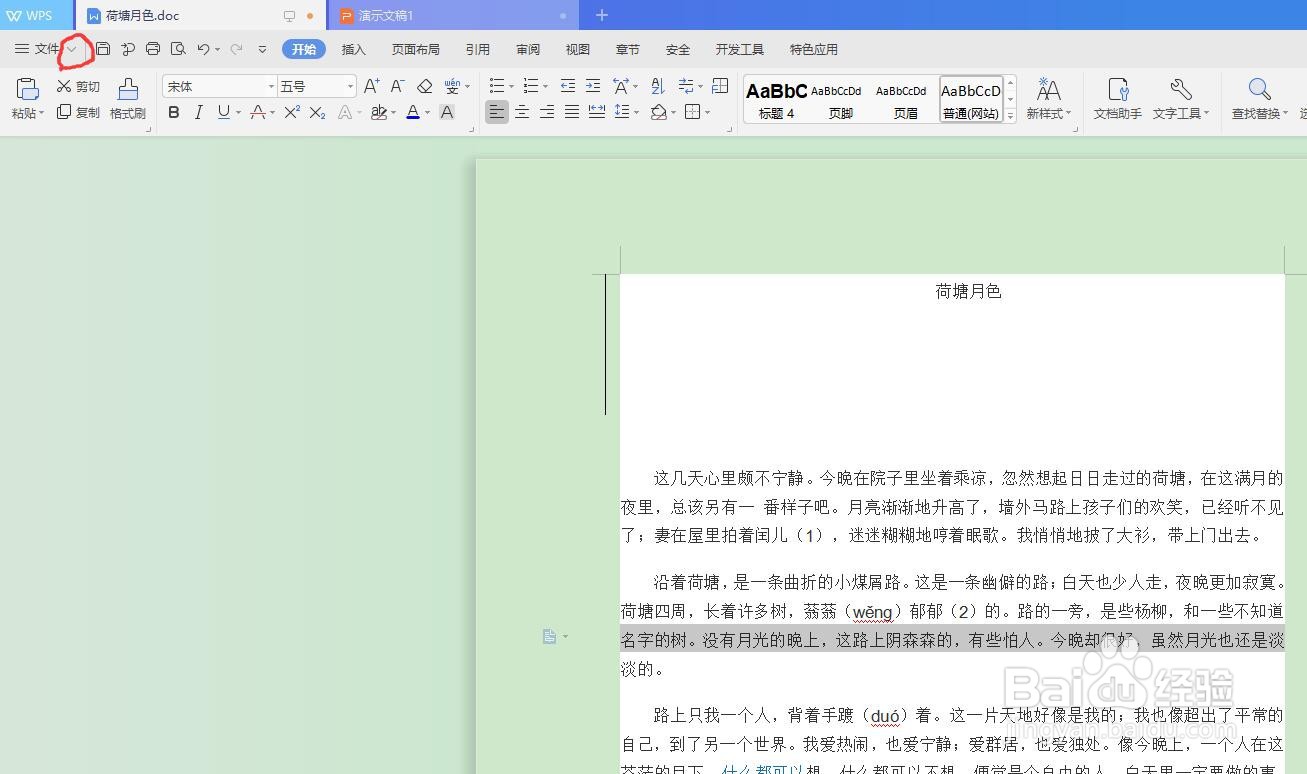The height and width of the screenshot is (774, 1307).
Task: Open the numbered list dropdown
Action: click(x=544, y=87)
